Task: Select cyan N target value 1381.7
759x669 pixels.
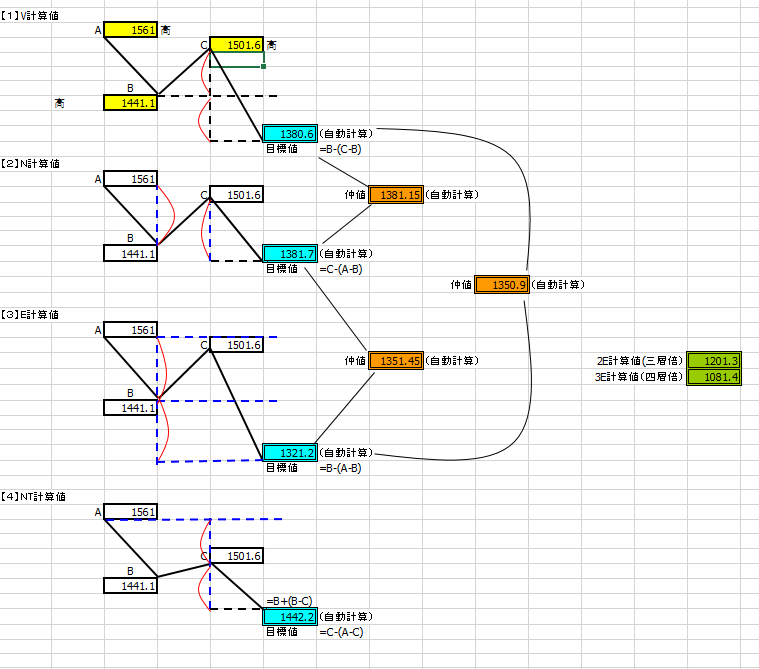Action: pos(290,254)
